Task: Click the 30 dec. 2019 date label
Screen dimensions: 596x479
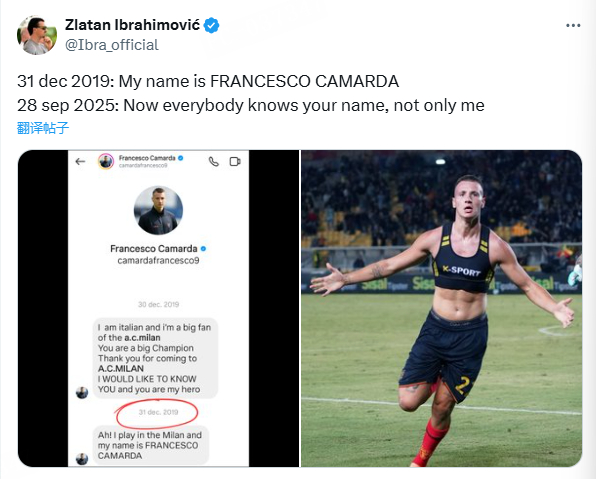Action: tap(158, 305)
